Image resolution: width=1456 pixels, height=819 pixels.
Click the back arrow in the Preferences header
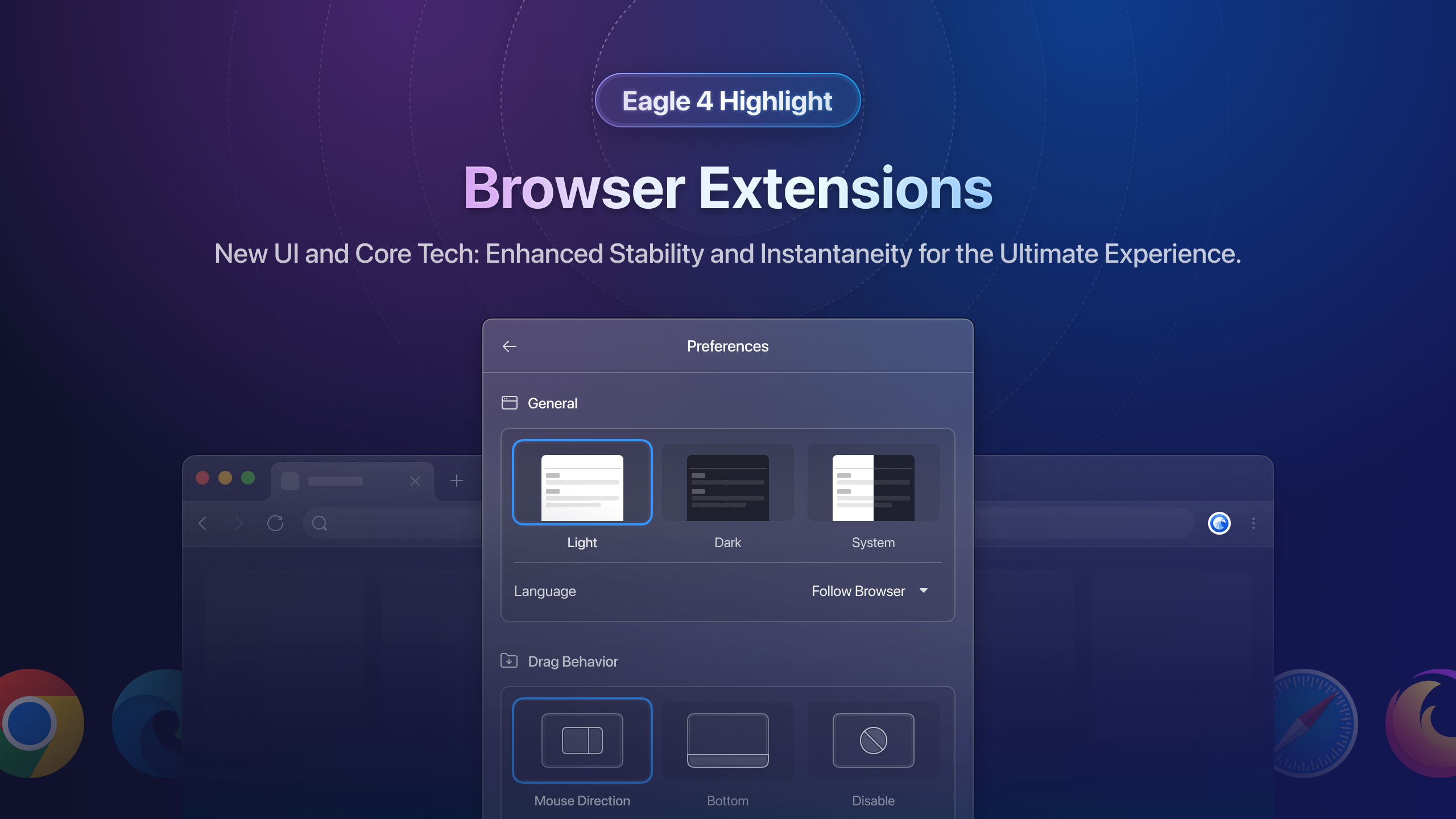[x=509, y=346]
